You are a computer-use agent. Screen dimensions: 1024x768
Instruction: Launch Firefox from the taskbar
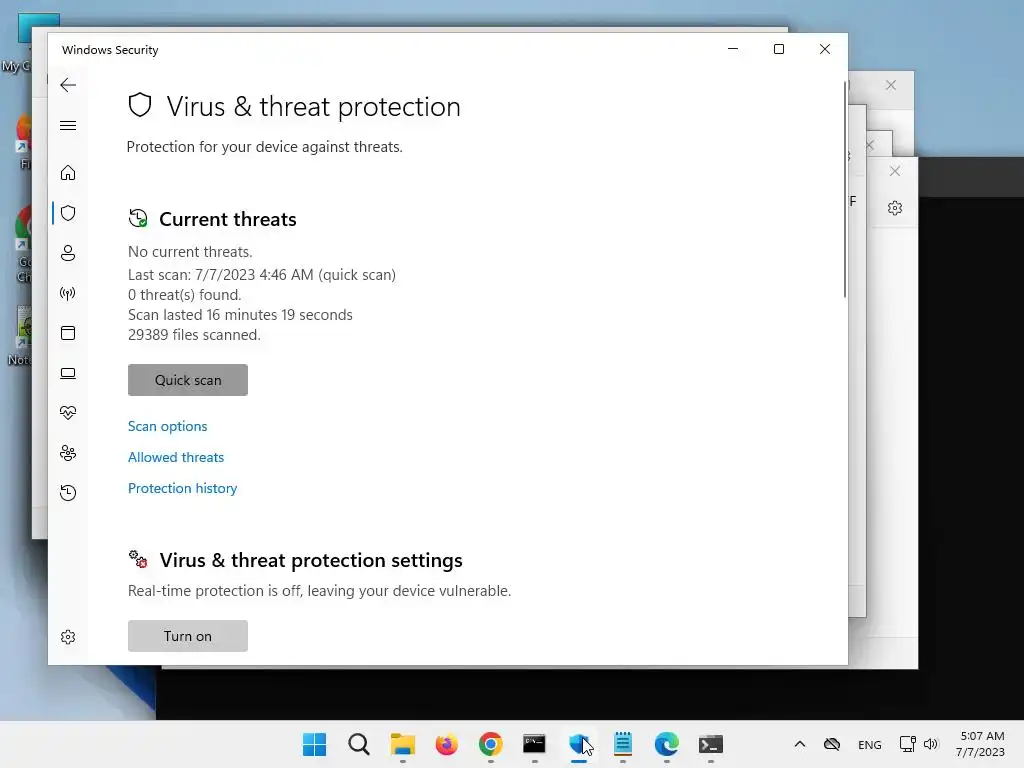tap(447, 744)
